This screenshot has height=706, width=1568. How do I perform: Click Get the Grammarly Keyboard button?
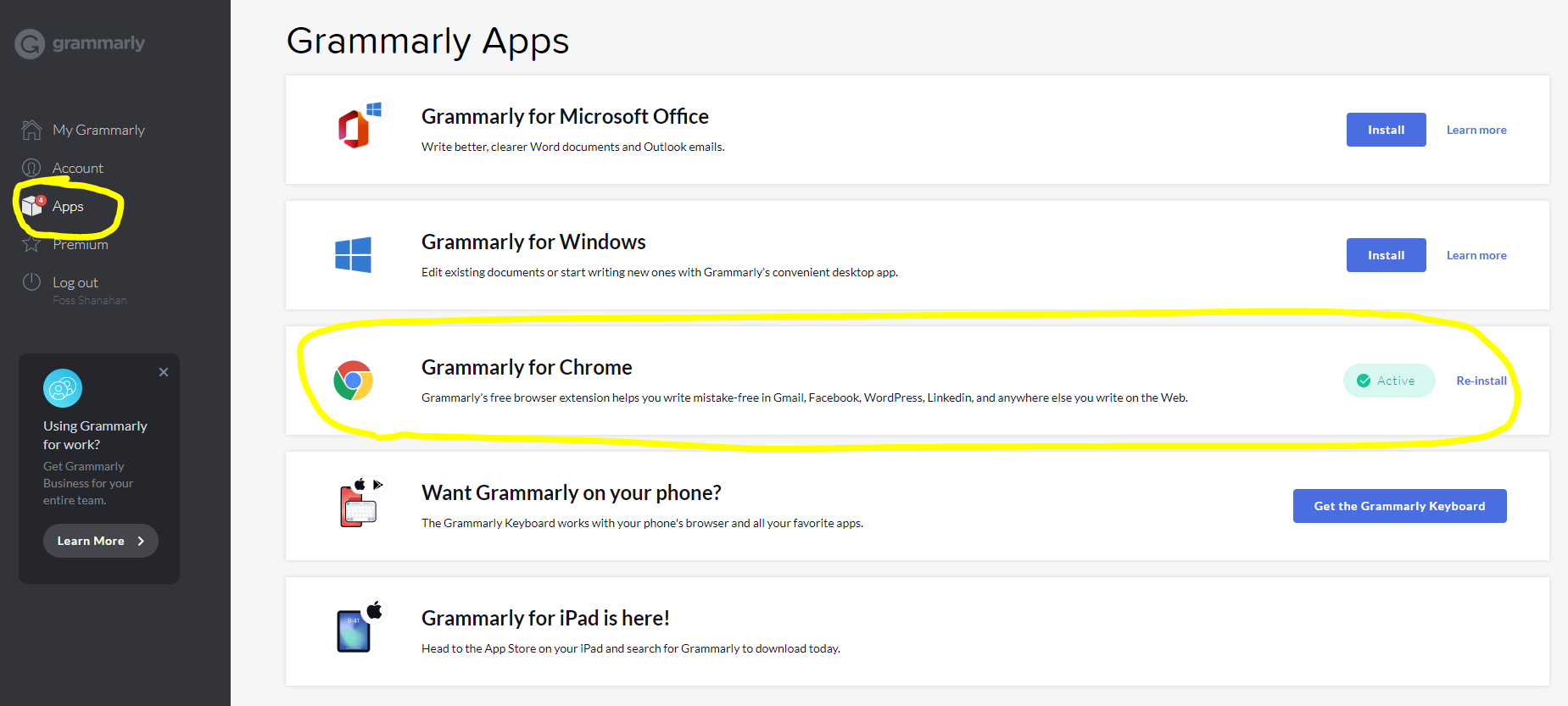click(x=1399, y=506)
